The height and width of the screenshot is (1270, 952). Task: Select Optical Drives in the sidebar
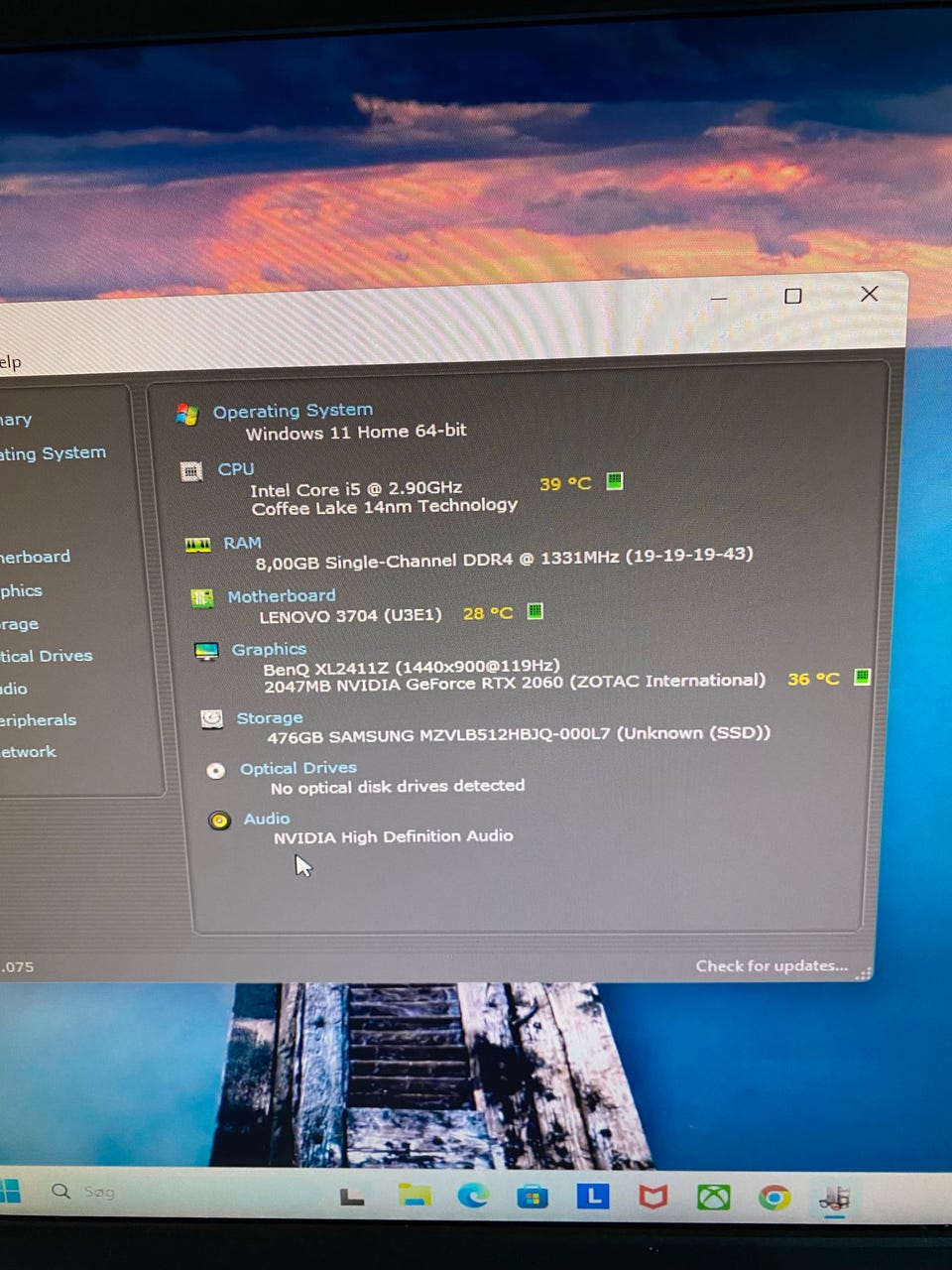46,656
